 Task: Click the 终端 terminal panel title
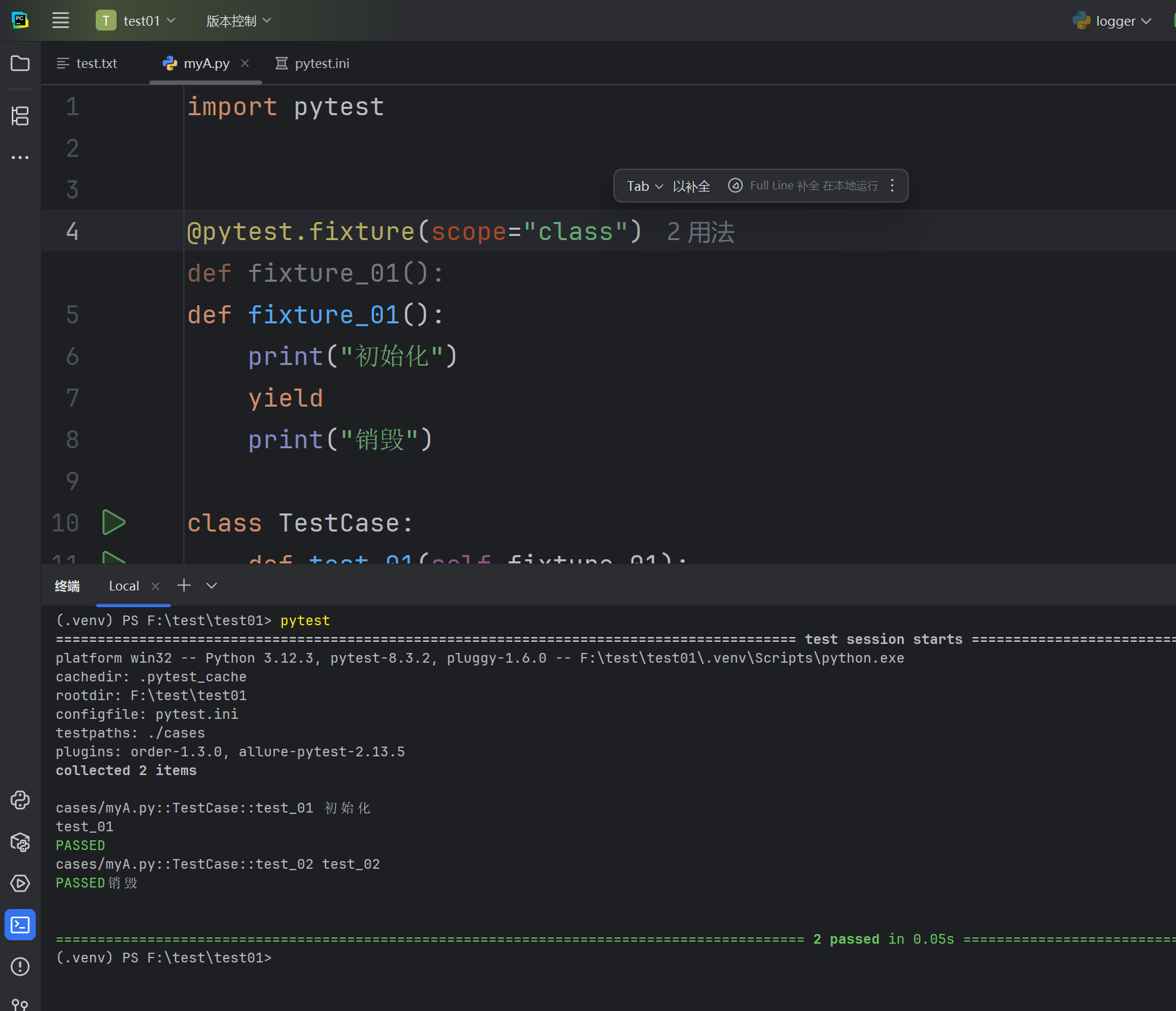click(x=67, y=586)
